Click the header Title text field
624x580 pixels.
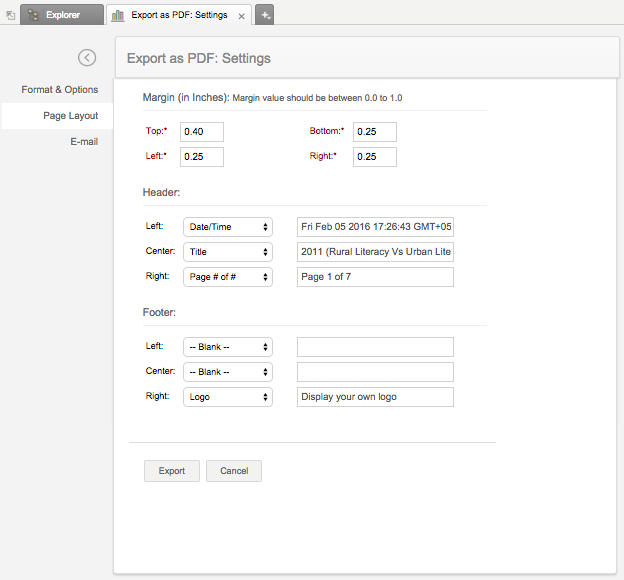click(x=375, y=252)
